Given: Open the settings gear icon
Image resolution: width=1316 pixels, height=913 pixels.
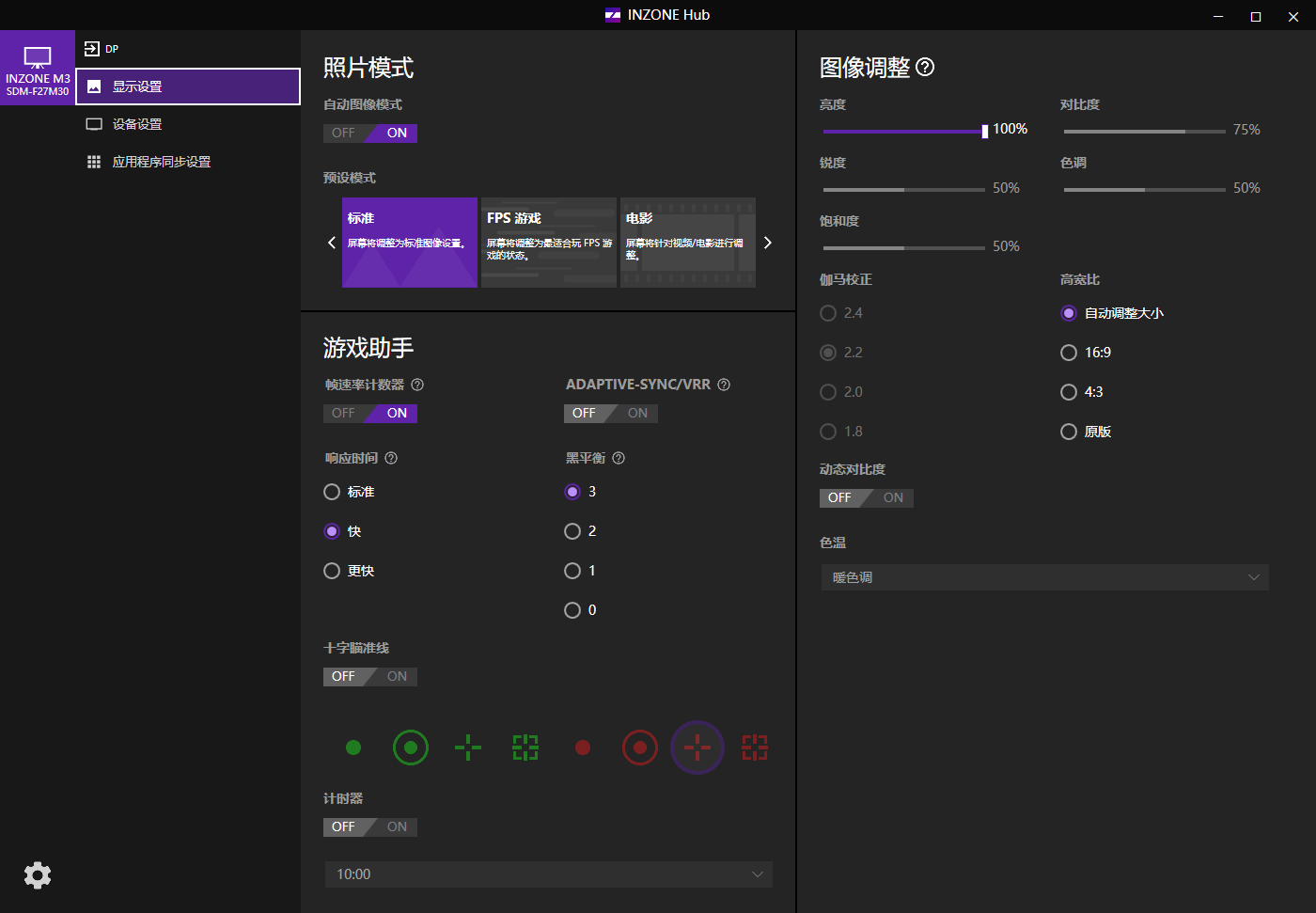Looking at the screenshot, I should point(38,875).
